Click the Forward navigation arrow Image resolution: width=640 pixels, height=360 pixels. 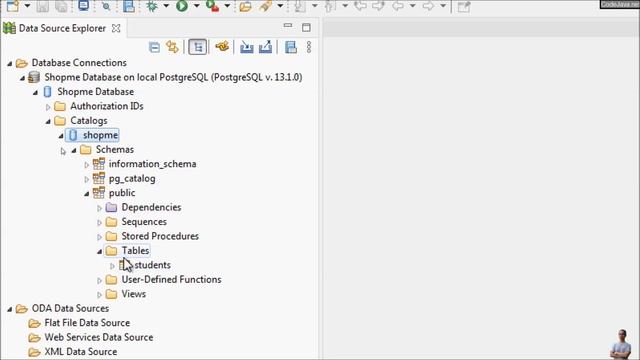pyautogui.click(x=428, y=6)
